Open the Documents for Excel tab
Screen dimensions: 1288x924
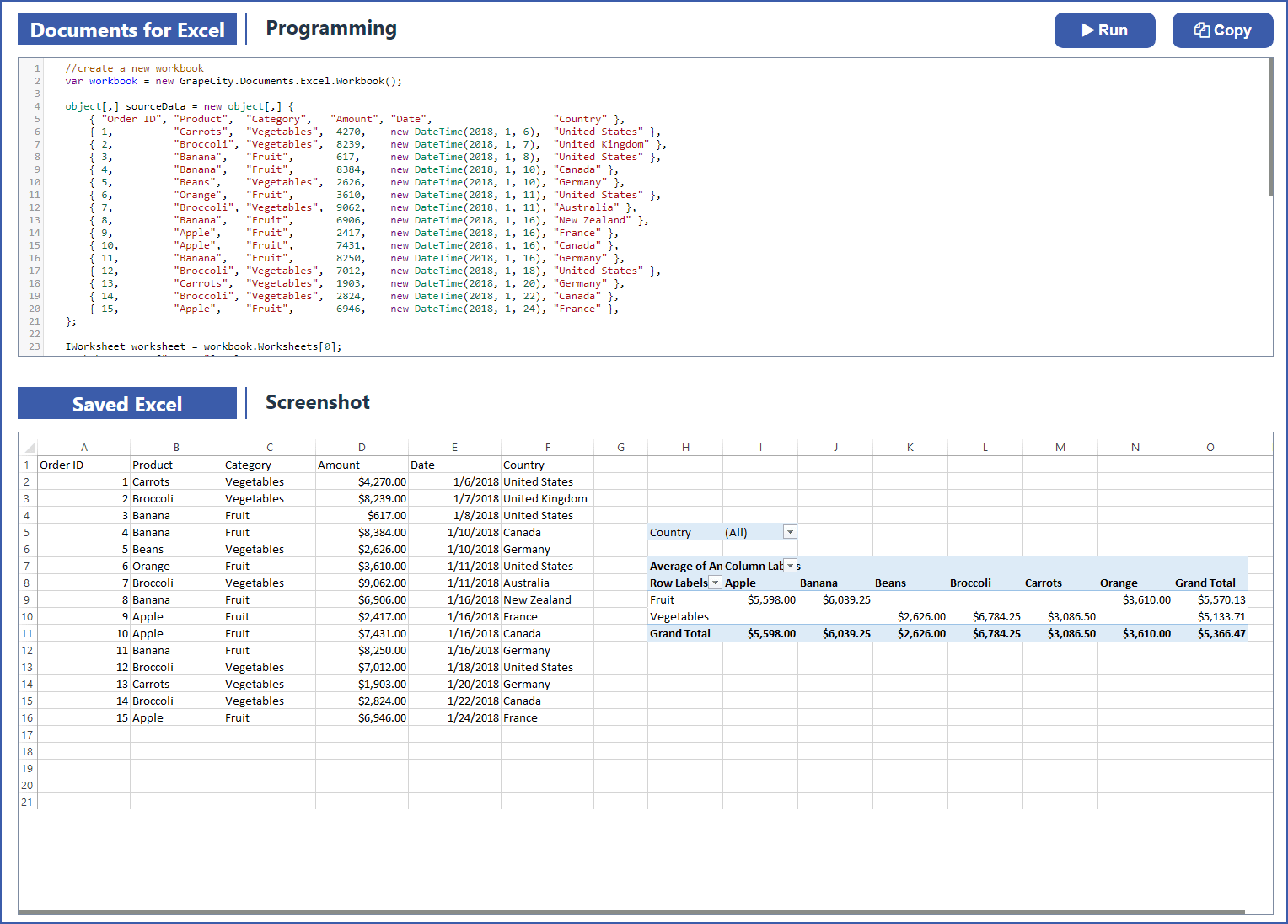[127, 30]
